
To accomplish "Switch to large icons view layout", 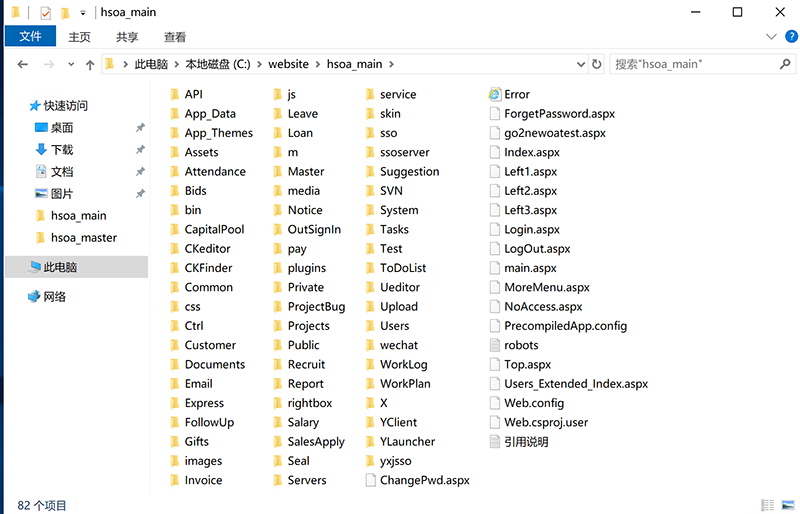I will (788, 505).
